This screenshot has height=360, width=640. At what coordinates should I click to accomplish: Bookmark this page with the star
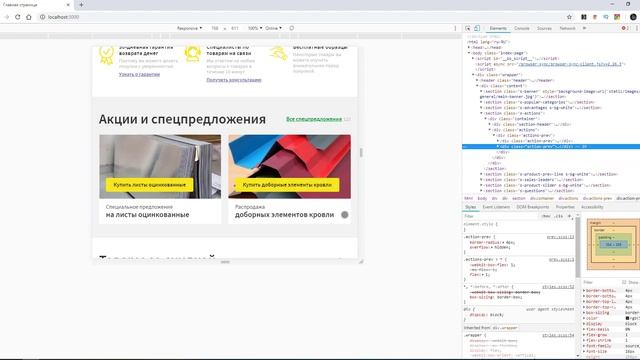click(x=569, y=17)
